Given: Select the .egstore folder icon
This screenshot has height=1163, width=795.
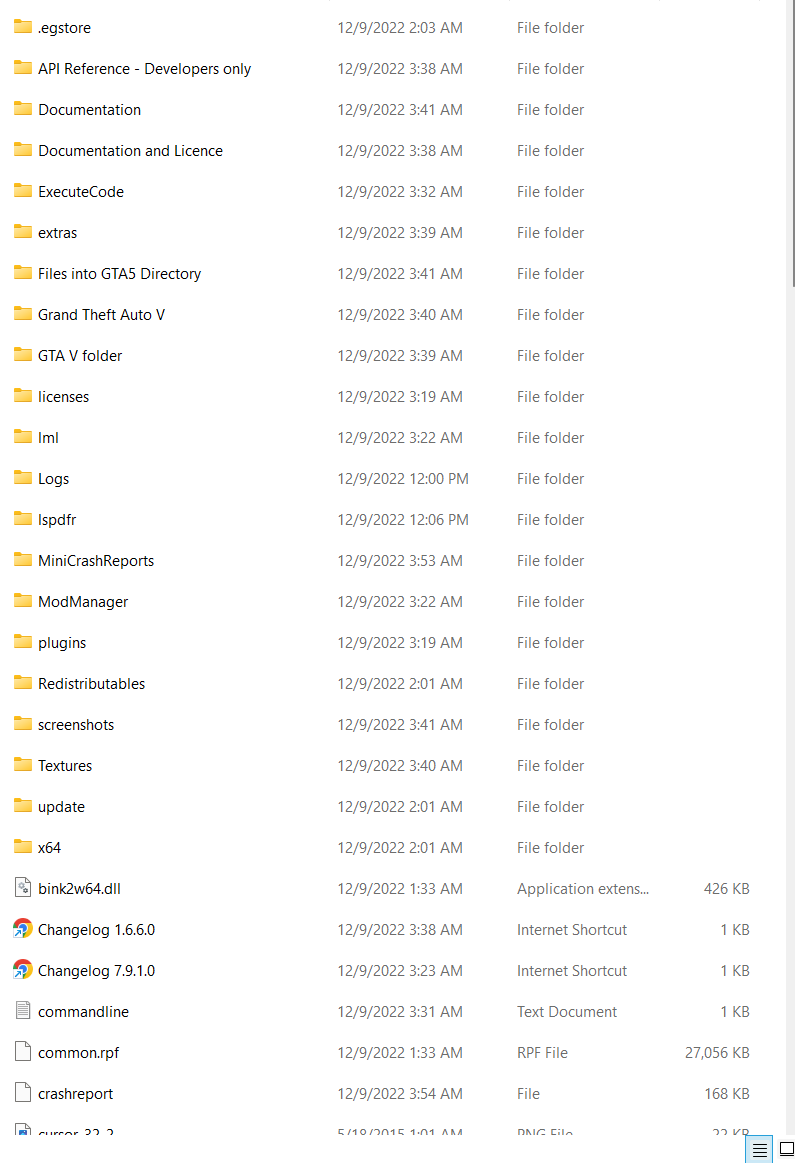Looking at the screenshot, I should 23,27.
